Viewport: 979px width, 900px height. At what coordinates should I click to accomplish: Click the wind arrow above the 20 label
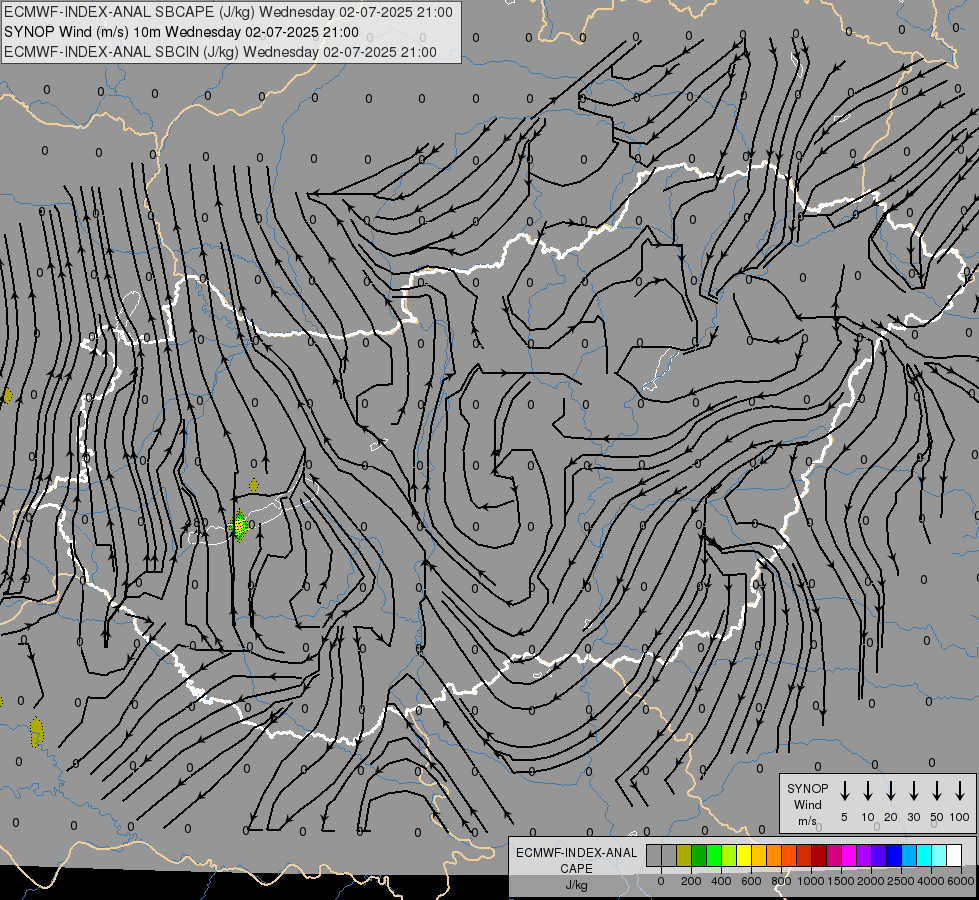pyautogui.click(x=890, y=790)
